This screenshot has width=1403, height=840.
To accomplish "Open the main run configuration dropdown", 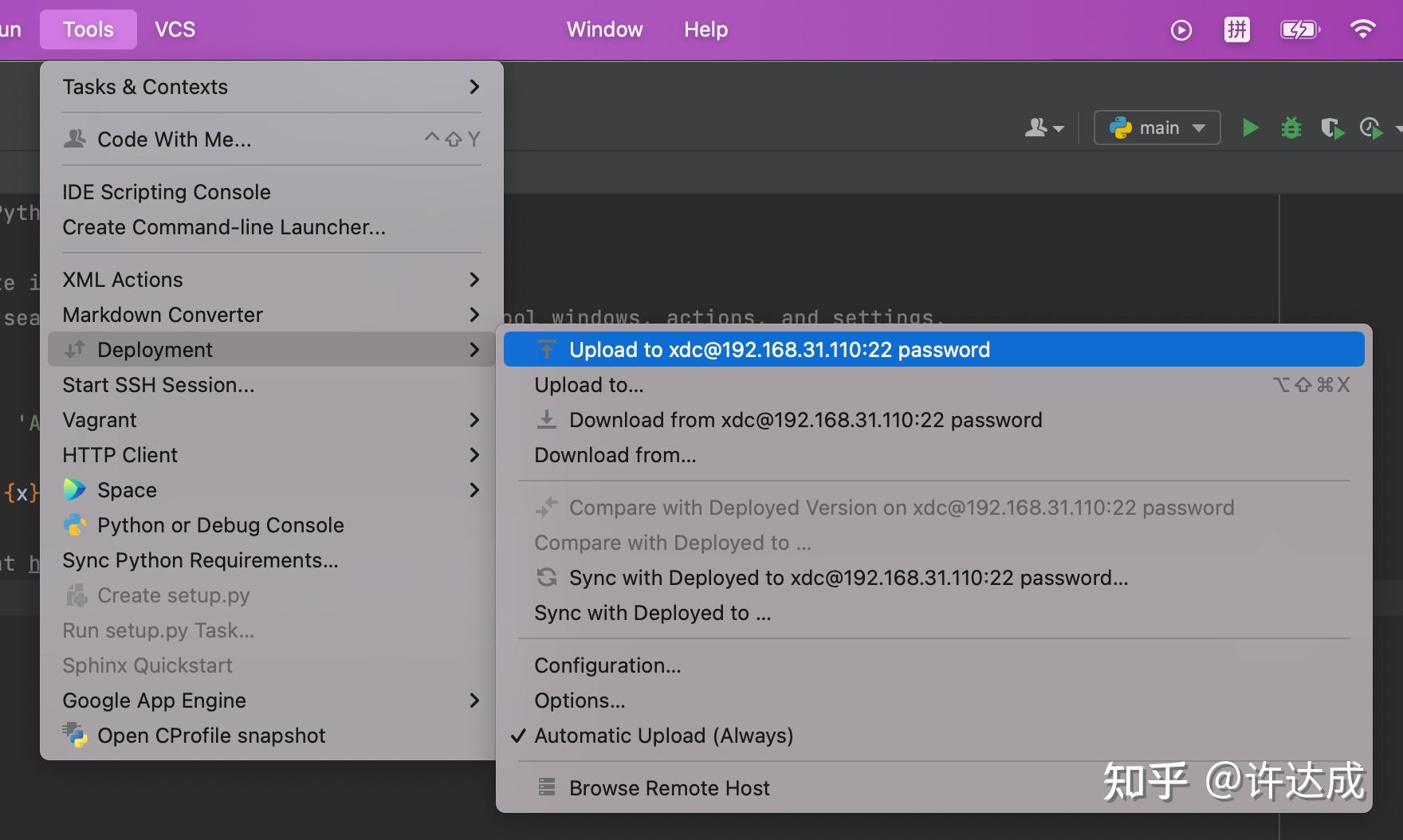I will pyautogui.click(x=1157, y=128).
